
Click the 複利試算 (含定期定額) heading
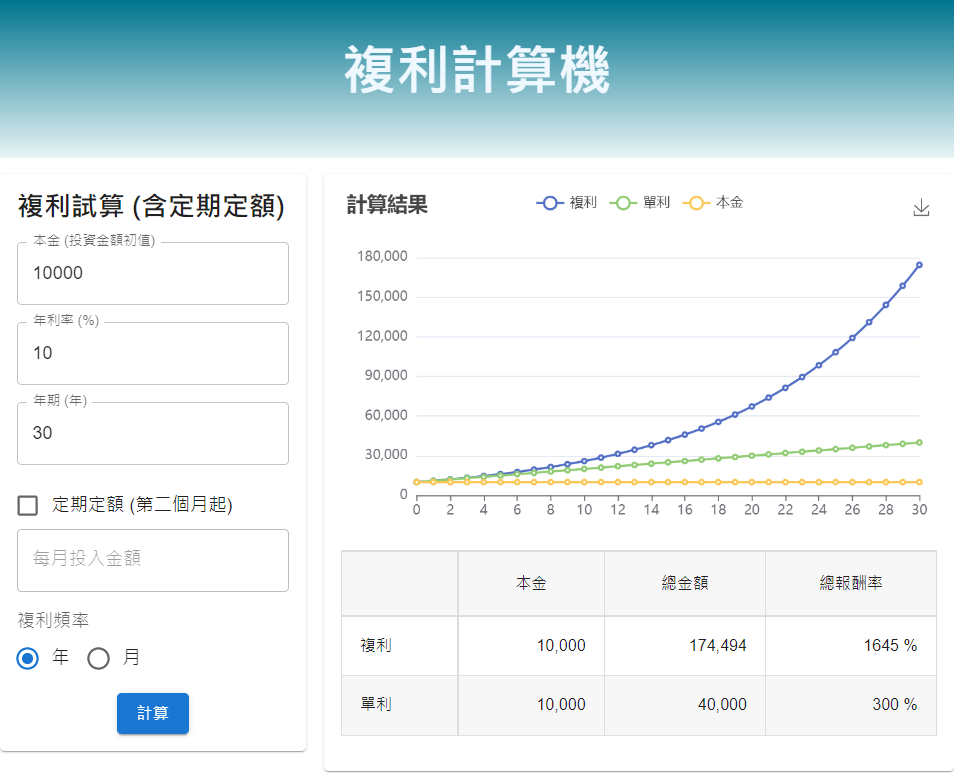[151, 206]
